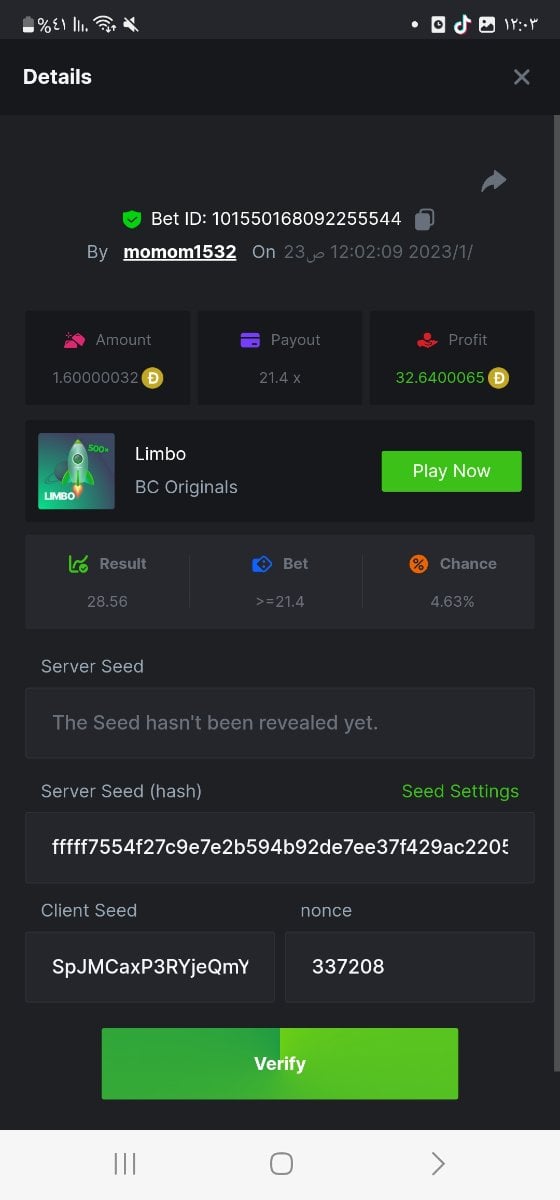Tap the Payout card icon
This screenshot has width=560, height=1200.
251,340
